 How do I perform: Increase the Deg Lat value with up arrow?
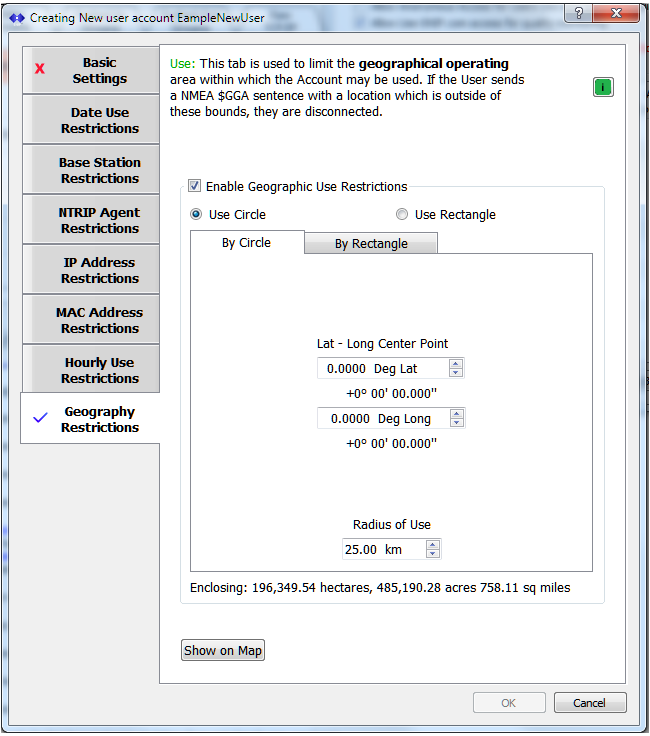(x=456, y=364)
